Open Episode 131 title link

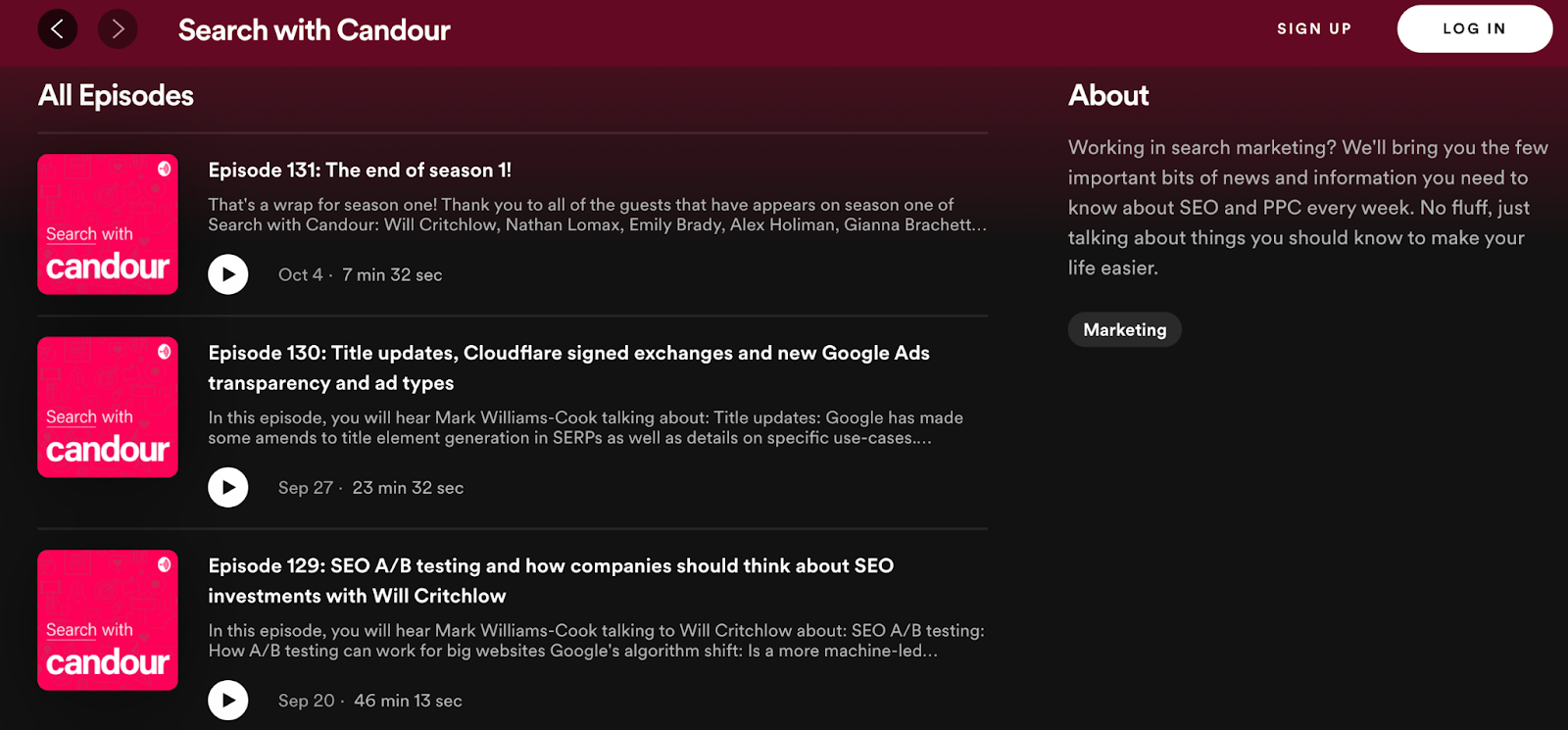click(x=360, y=170)
